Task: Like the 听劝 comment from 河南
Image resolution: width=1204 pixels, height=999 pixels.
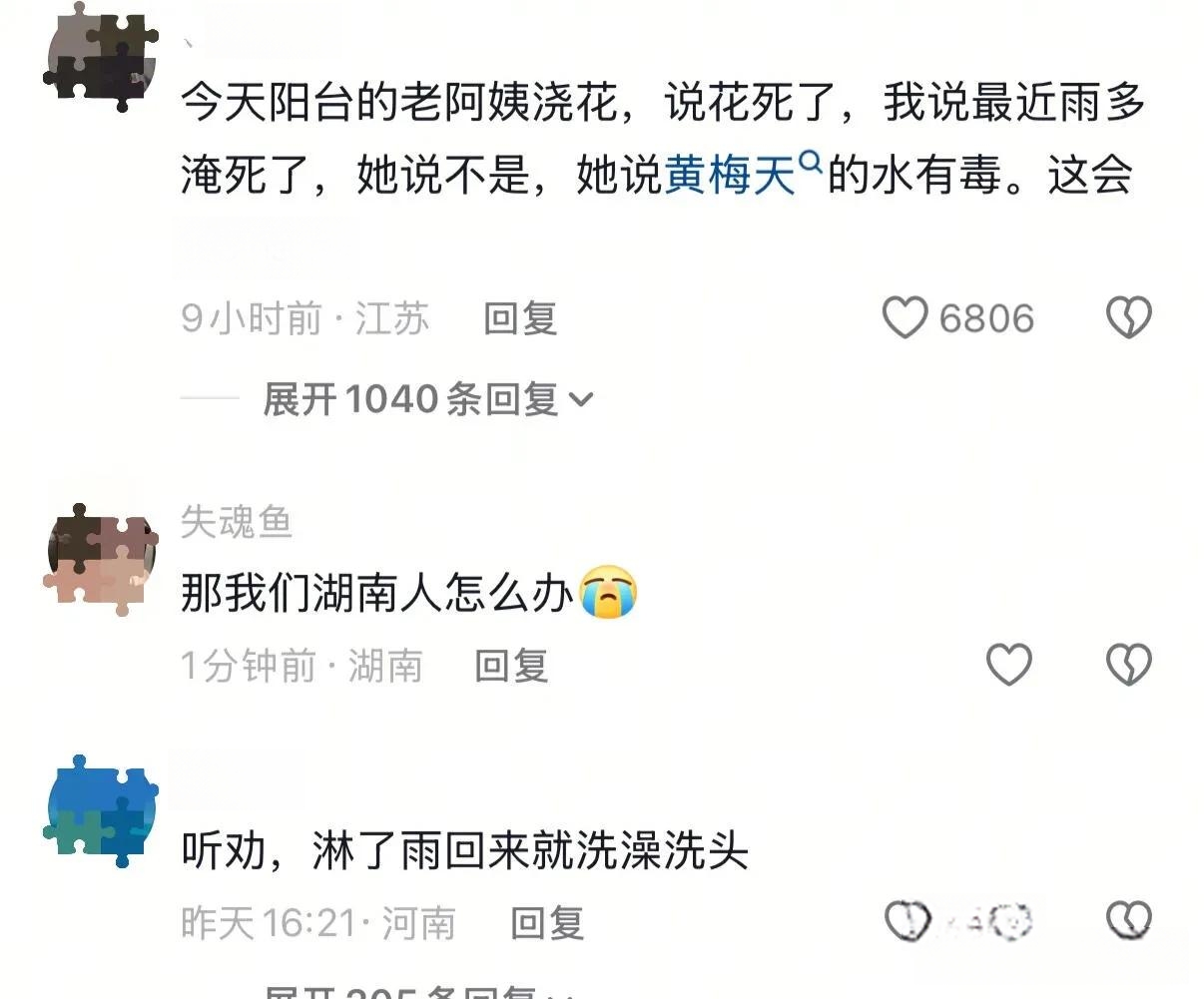Action: [x=907, y=921]
